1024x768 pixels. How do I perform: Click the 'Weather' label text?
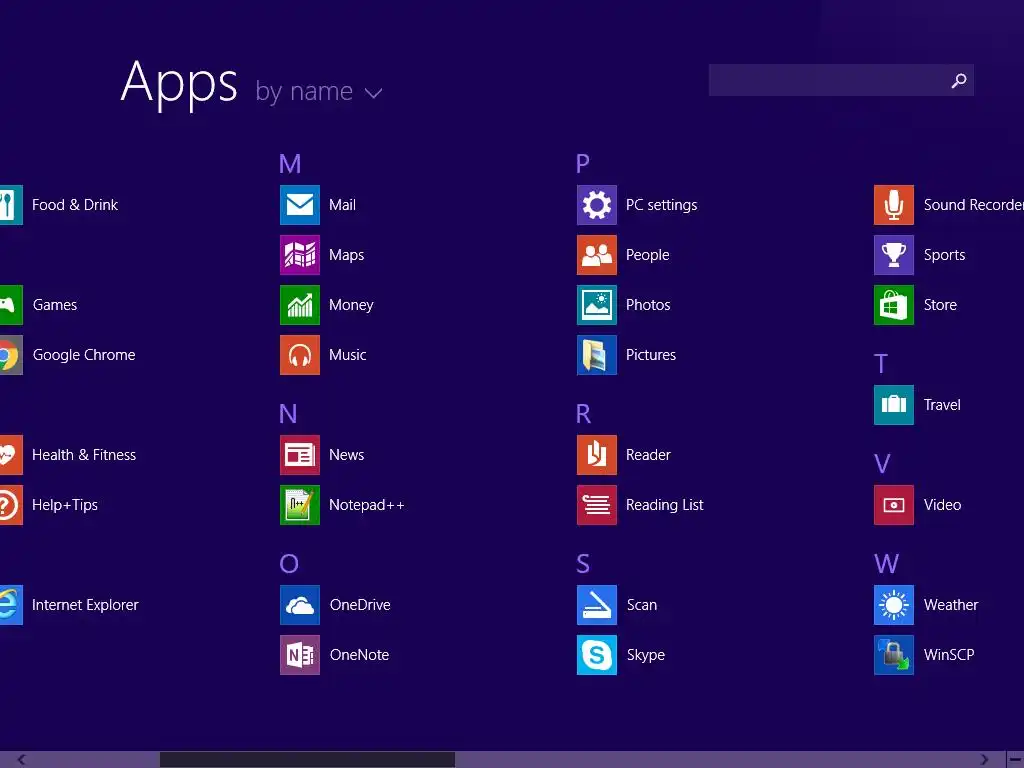951,605
